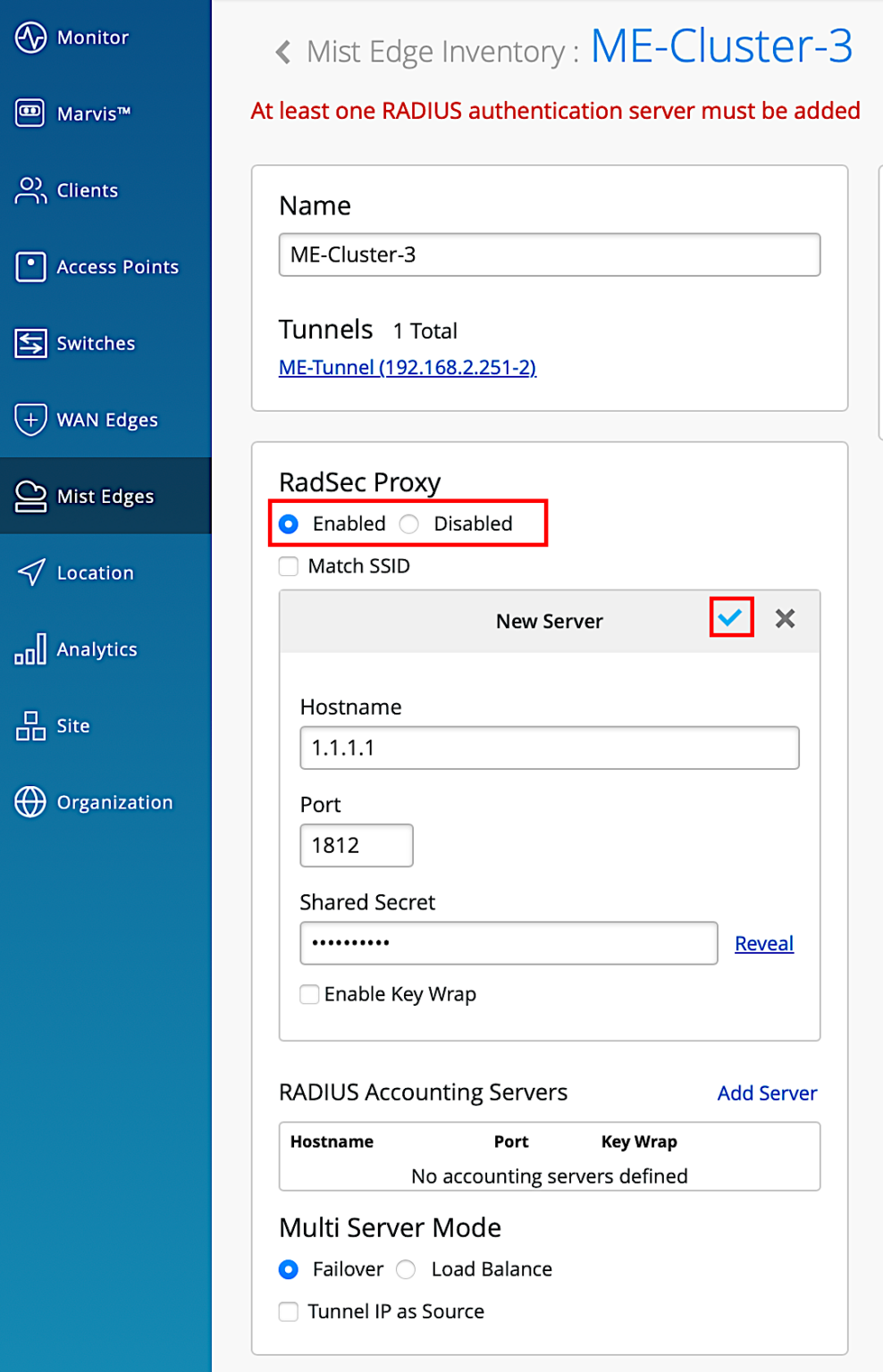Open the Analytics panel
This screenshot has width=883, height=1372.
pos(97,649)
